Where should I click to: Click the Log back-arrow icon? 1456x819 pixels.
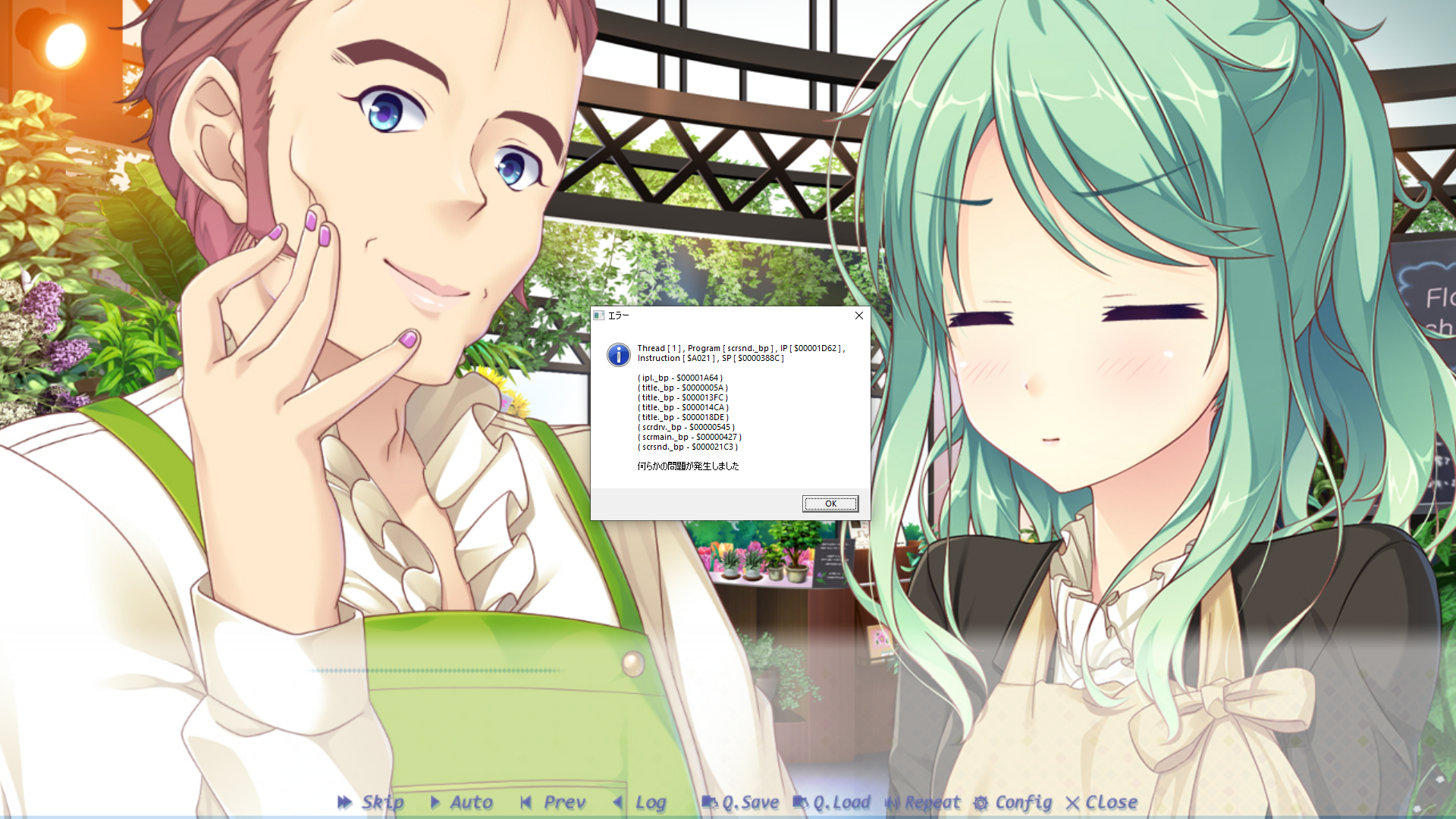pyautogui.click(x=618, y=802)
